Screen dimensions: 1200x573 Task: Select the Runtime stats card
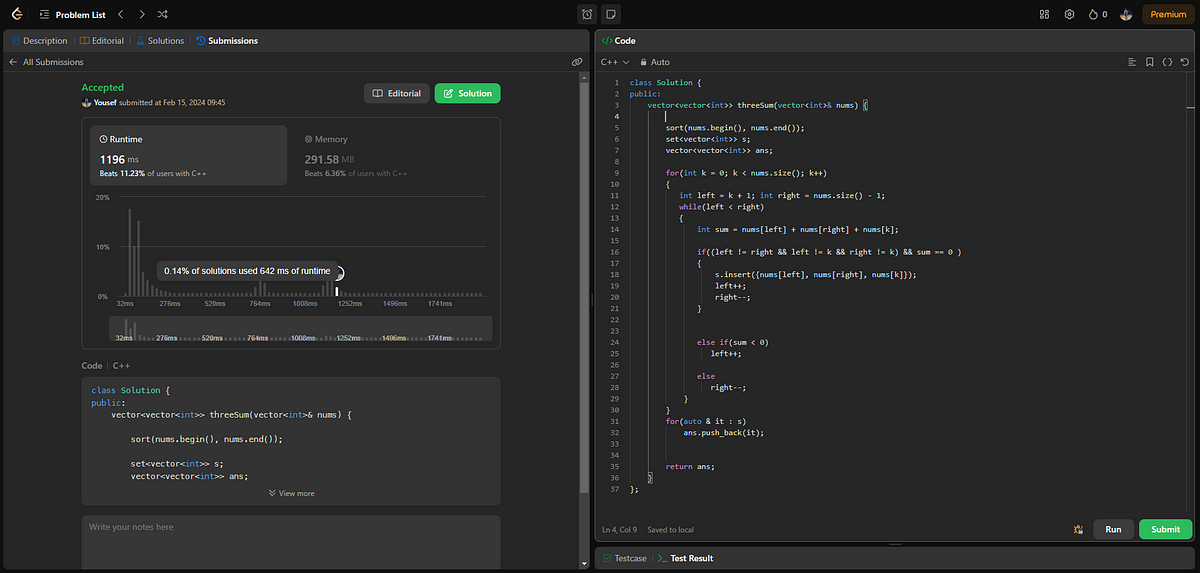(x=188, y=156)
